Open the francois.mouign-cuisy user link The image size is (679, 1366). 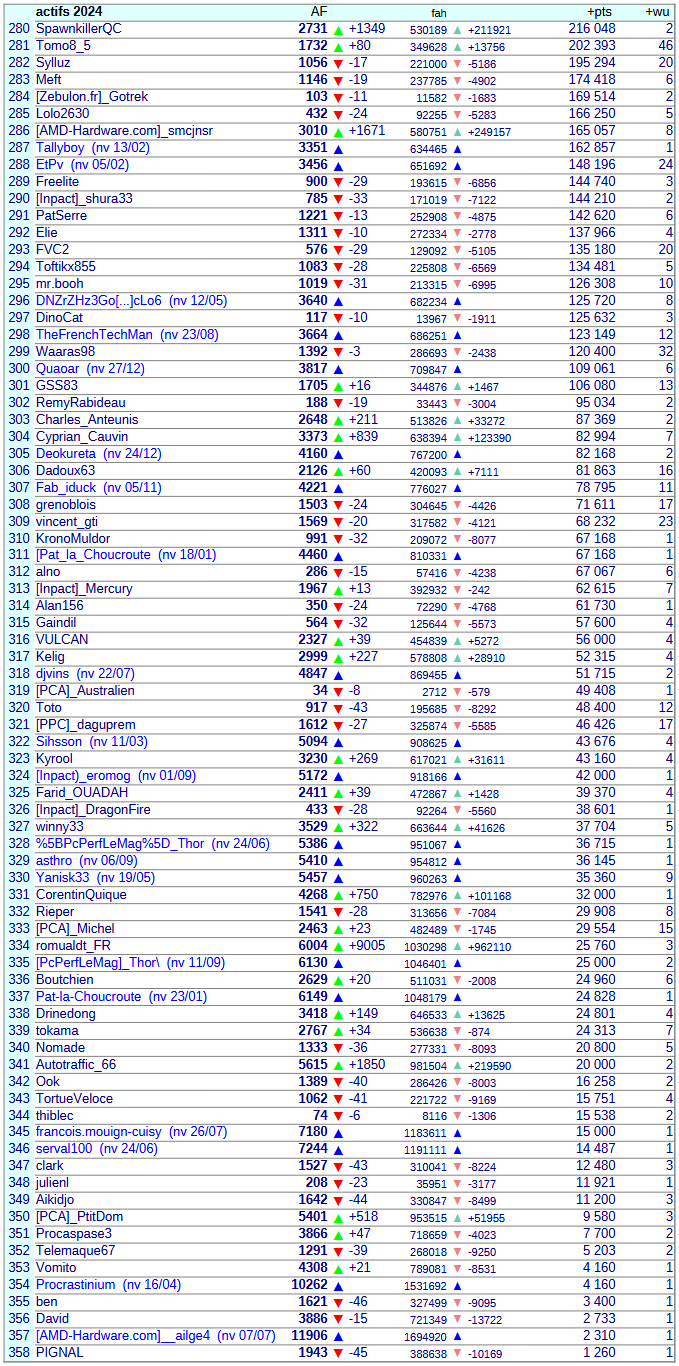(x=98, y=1132)
